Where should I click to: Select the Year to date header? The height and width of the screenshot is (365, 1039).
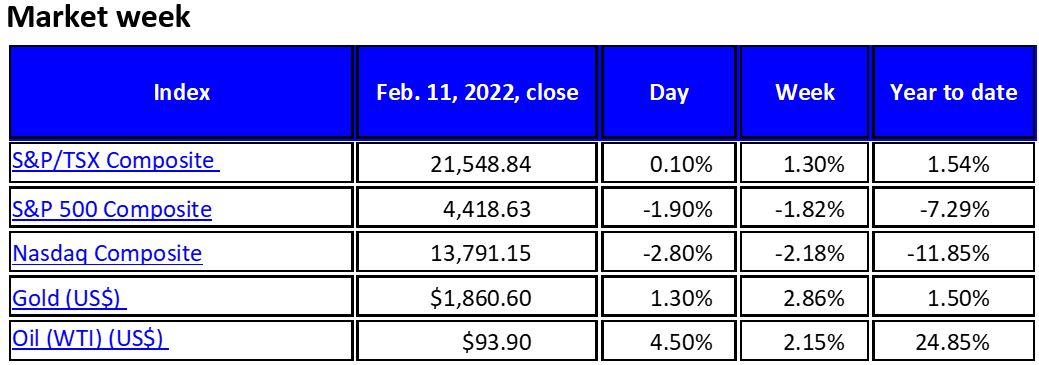click(954, 92)
